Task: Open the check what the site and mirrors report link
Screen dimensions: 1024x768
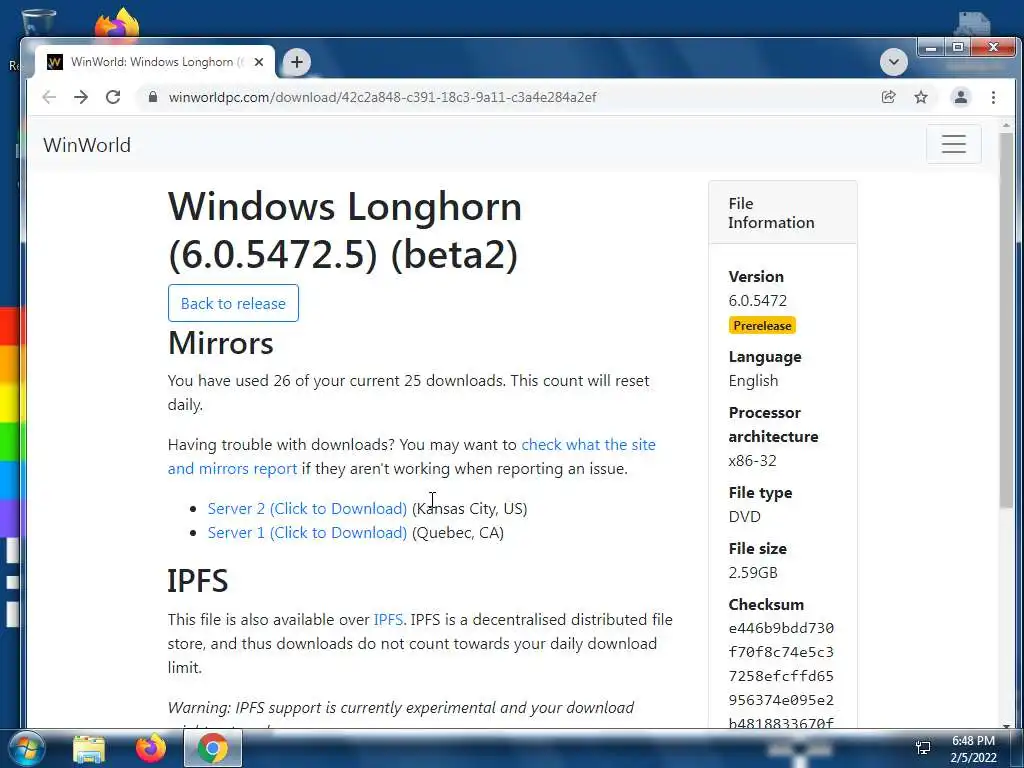Action: (411, 456)
